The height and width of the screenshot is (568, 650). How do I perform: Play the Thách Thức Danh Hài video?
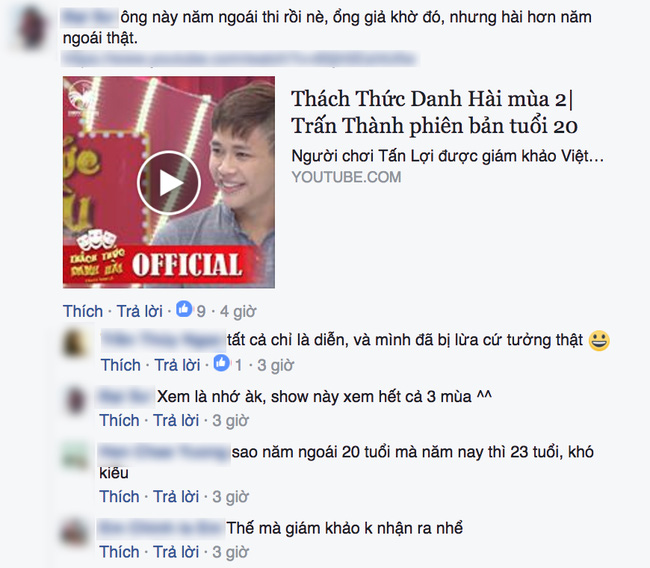169,182
